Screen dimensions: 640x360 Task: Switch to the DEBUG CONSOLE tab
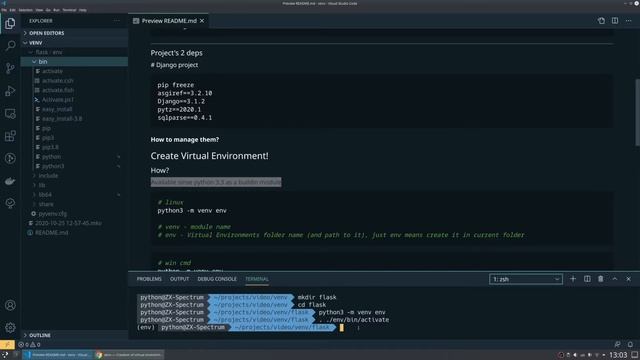(x=217, y=279)
